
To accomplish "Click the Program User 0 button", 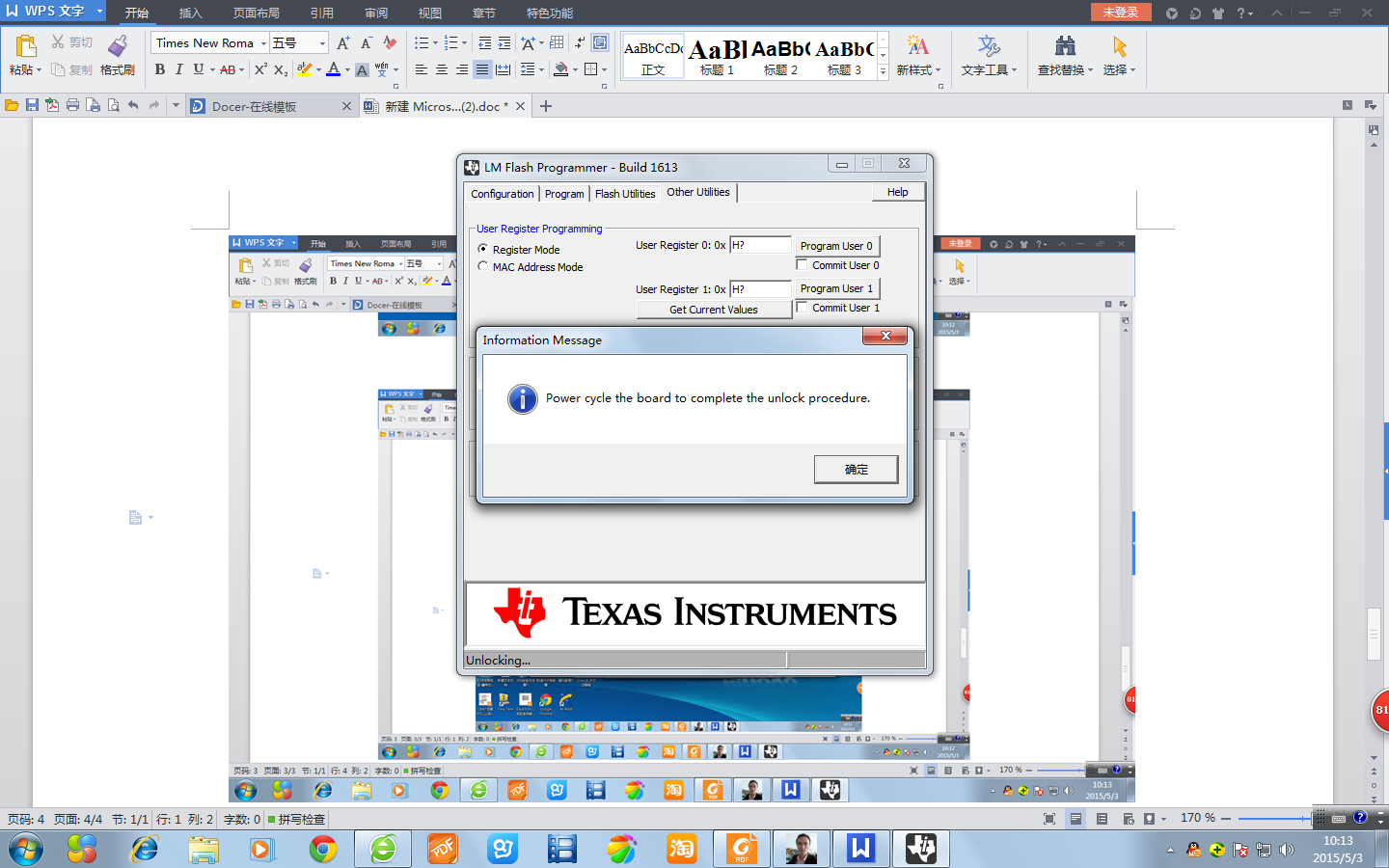I will (x=836, y=246).
